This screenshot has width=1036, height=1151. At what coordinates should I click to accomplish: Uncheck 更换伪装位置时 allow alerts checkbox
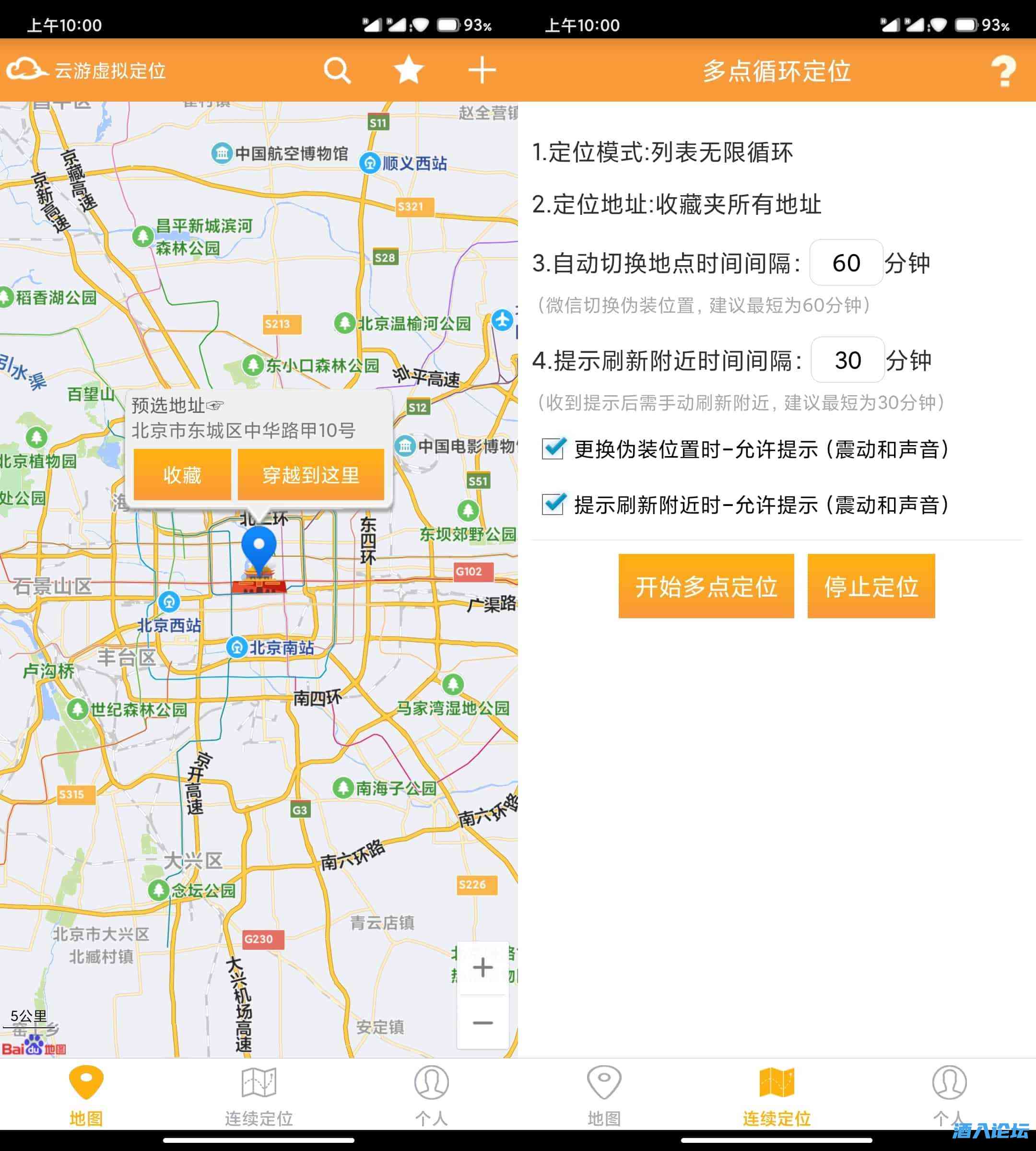pyautogui.click(x=553, y=448)
